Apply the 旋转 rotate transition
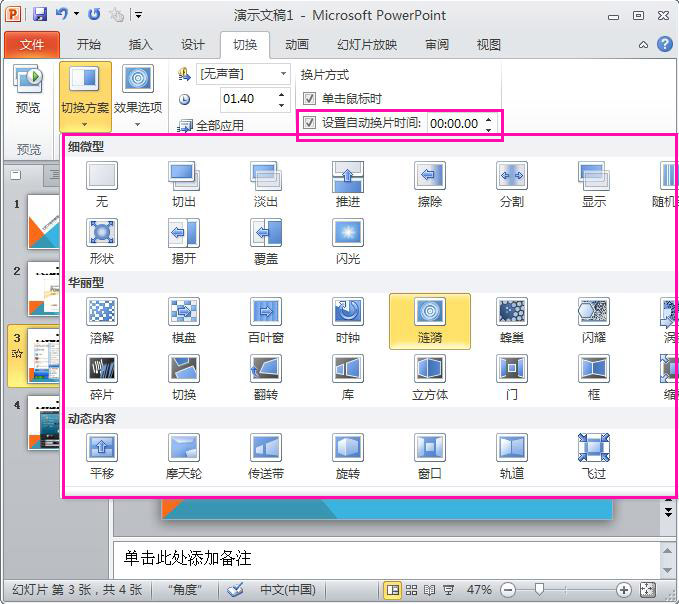This screenshot has width=679, height=604. (x=348, y=457)
